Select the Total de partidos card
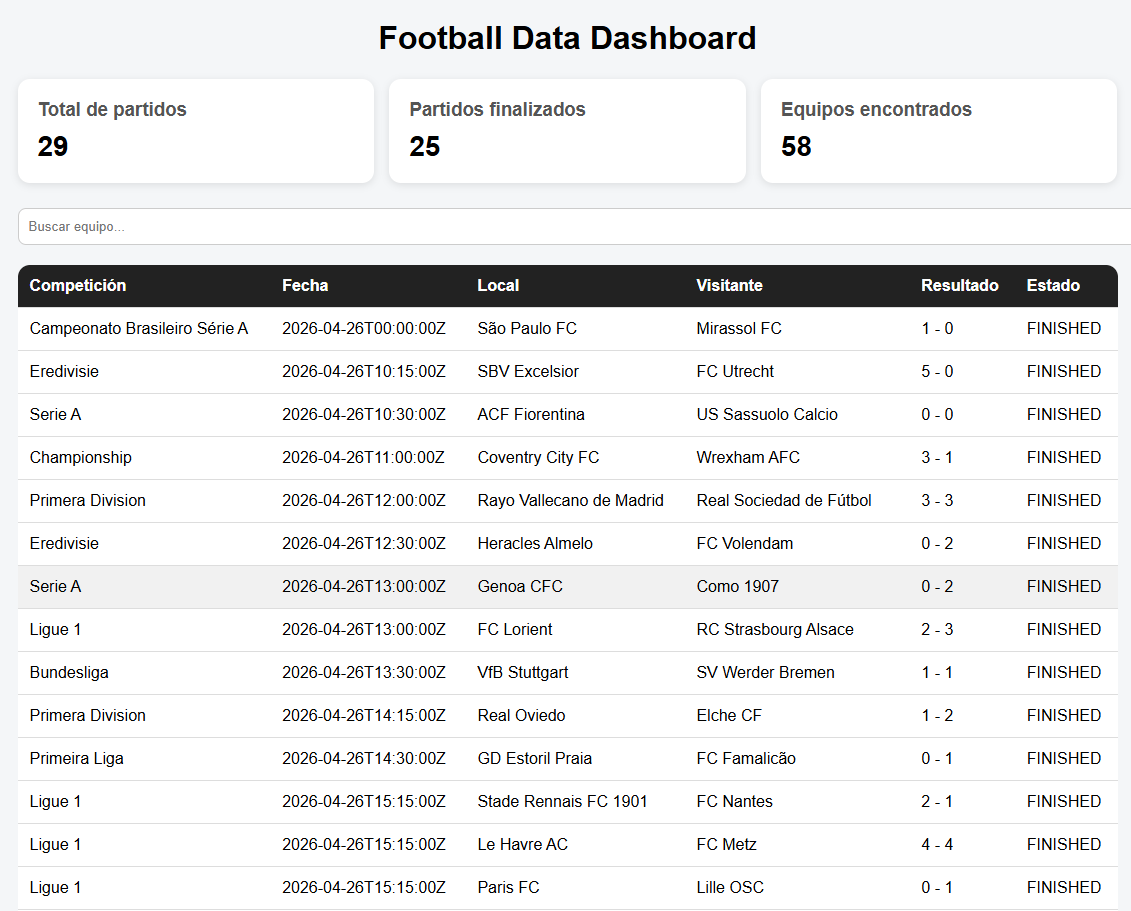The width and height of the screenshot is (1131, 911). click(x=195, y=131)
